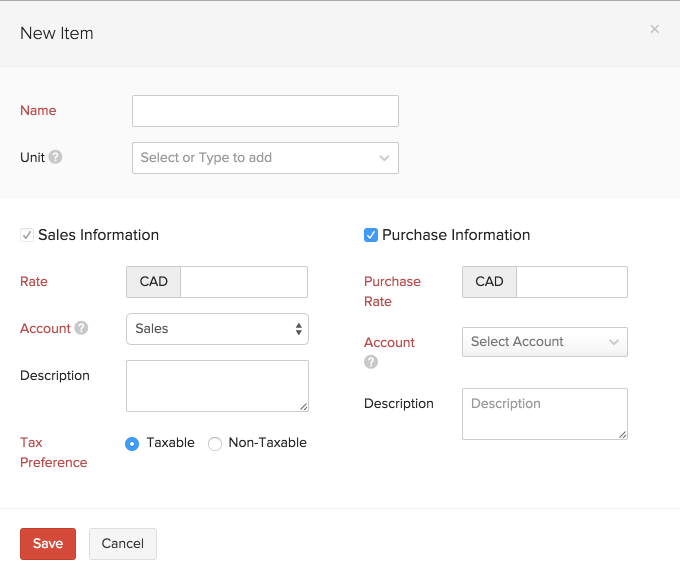Click the Purchase Rate input field
680x580 pixels.
[571, 282]
